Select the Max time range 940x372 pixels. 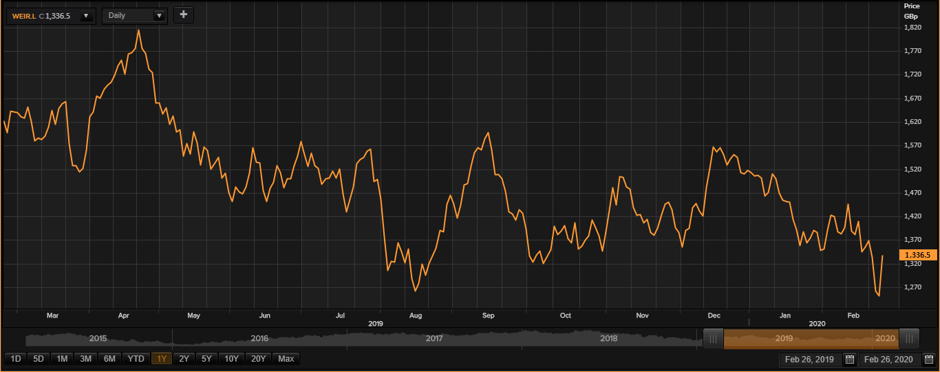click(286, 359)
